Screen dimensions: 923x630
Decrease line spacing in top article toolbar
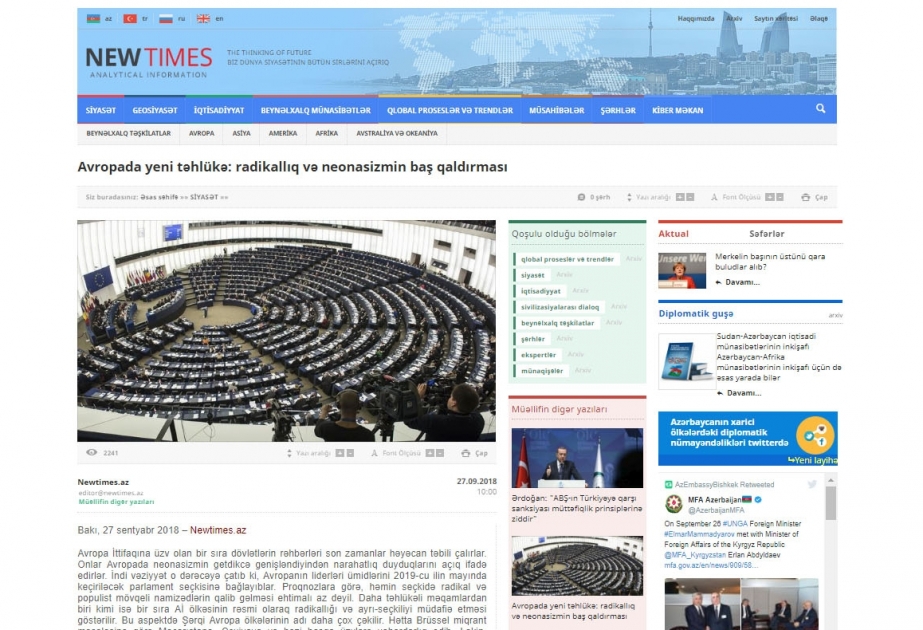pyautogui.click(x=690, y=197)
